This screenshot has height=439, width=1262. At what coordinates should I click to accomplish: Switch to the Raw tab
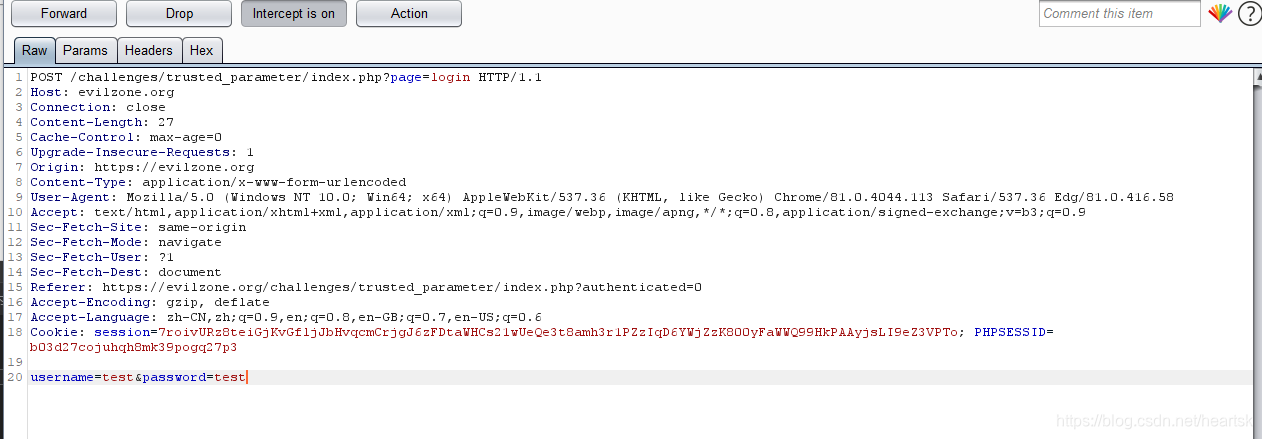pyautogui.click(x=35, y=50)
